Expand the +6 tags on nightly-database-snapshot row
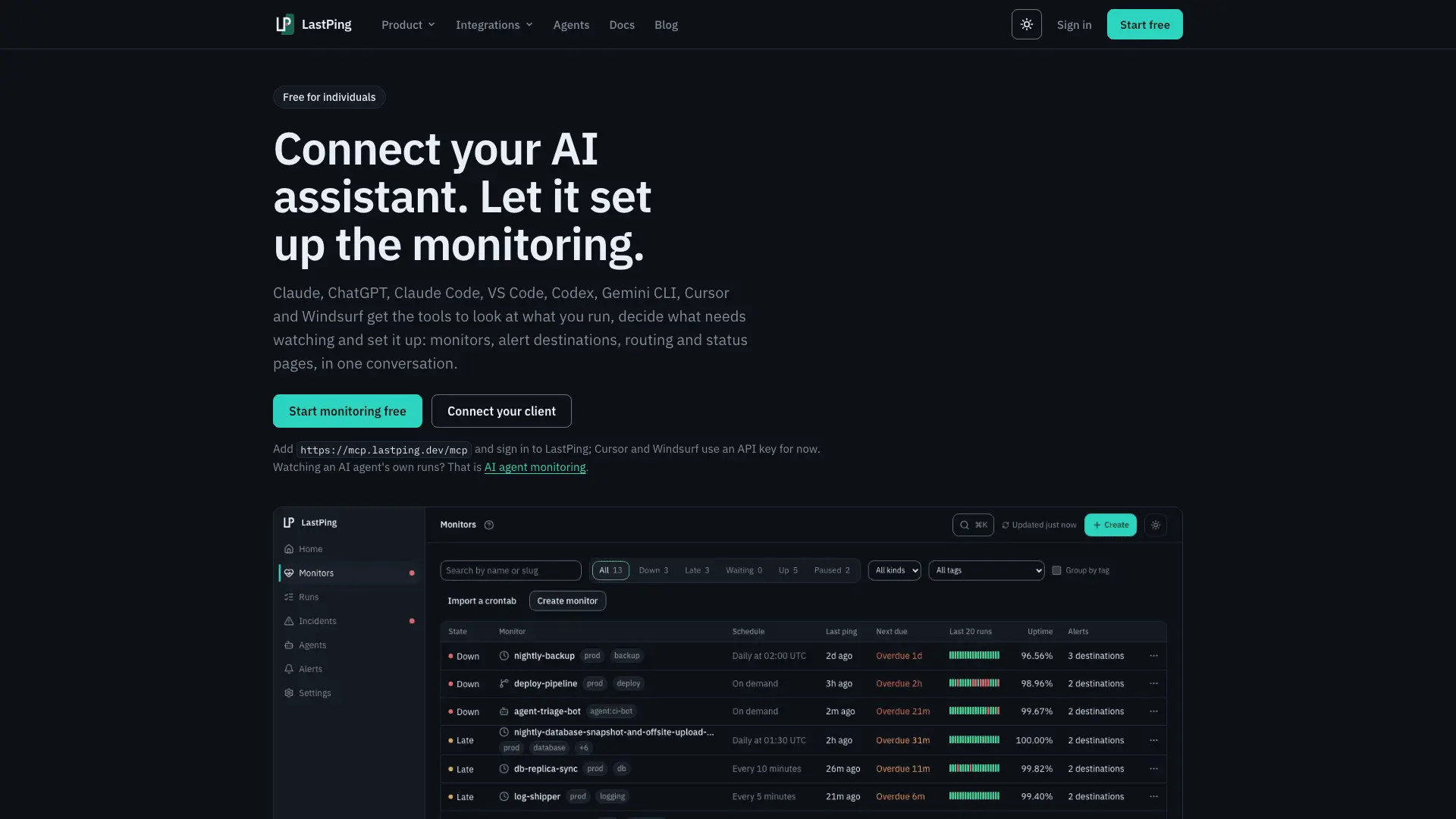The image size is (1456, 819). coord(583,748)
